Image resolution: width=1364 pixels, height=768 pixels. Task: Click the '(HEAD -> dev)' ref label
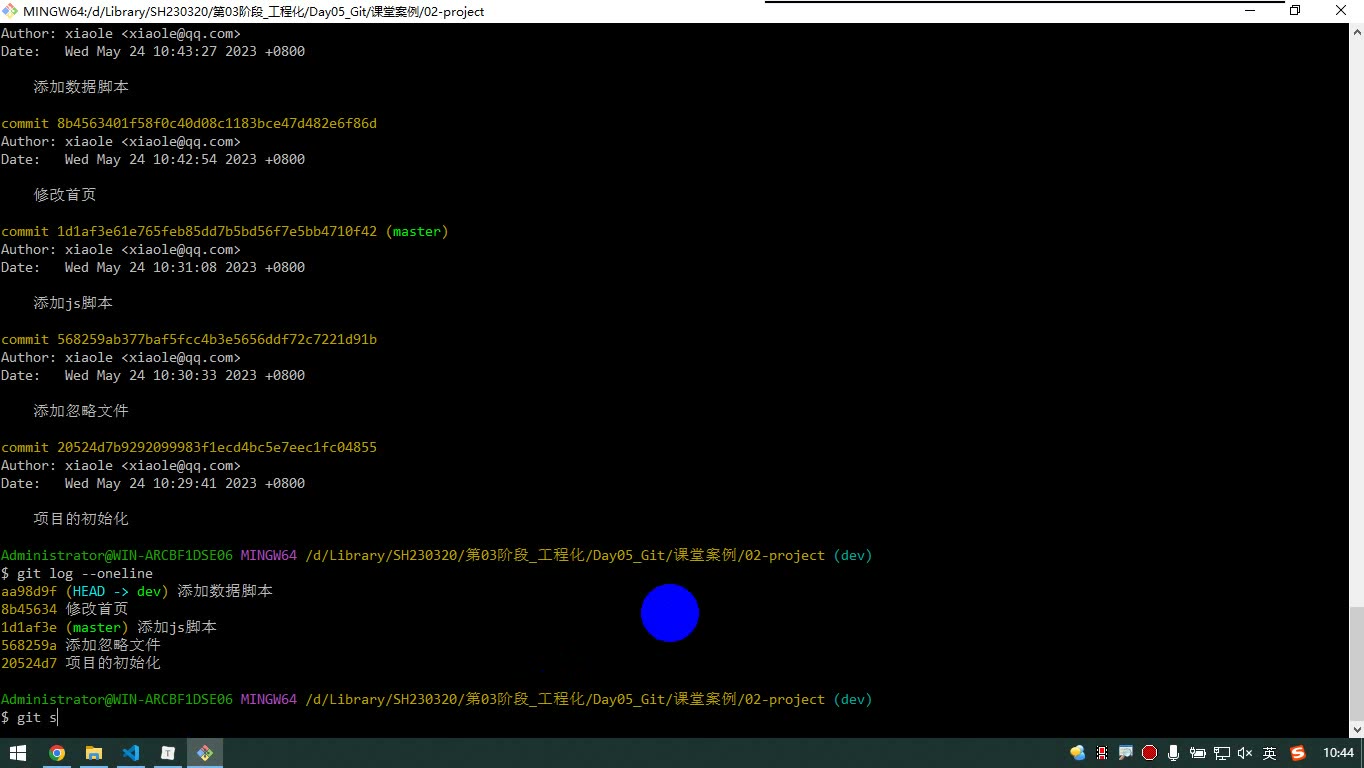[117, 591]
